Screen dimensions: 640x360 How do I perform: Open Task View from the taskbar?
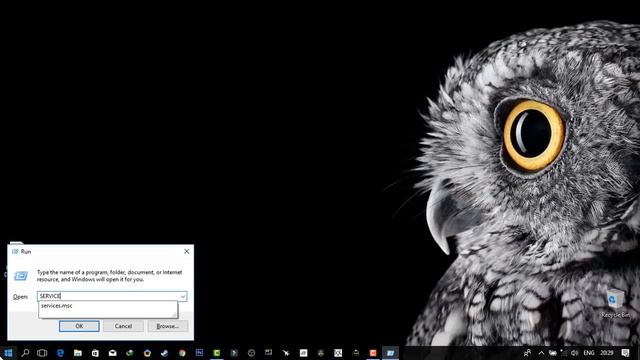point(42,353)
